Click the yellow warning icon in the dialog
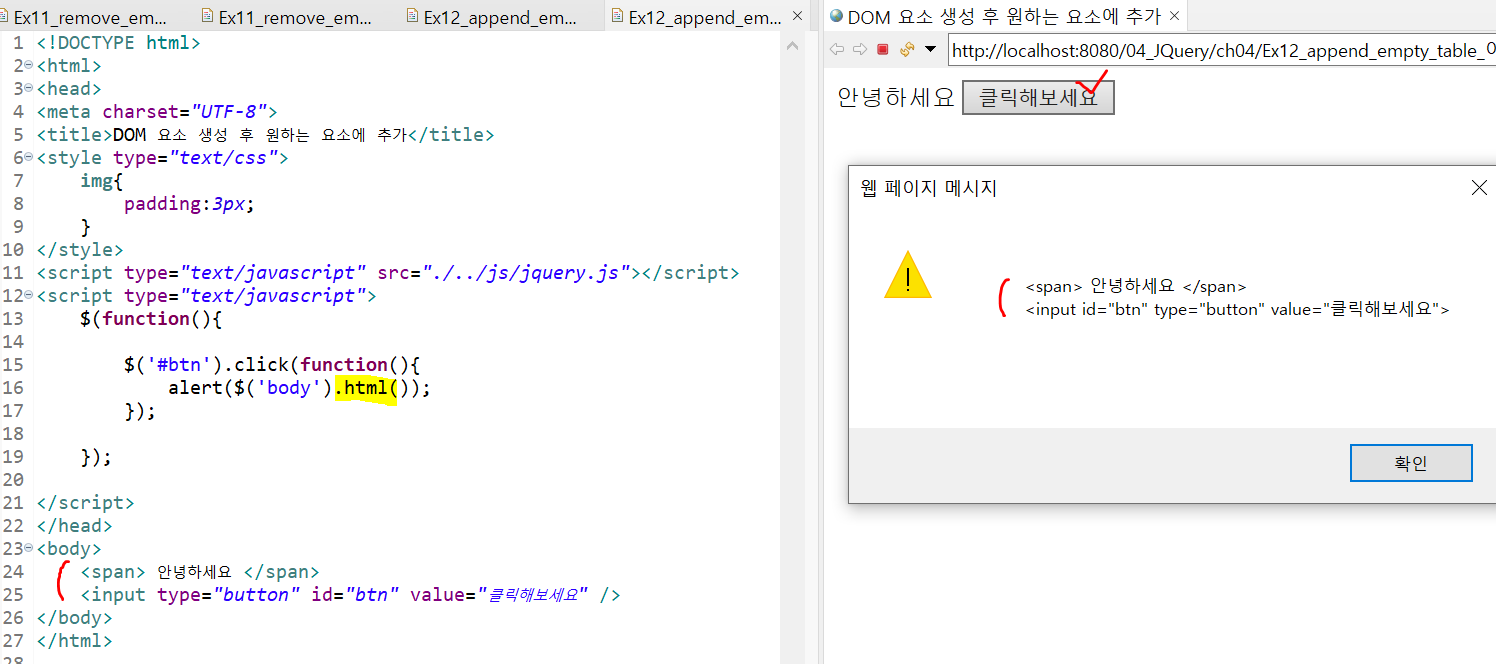The width and height of the screenshot is (1496, 664). (908, 275)
